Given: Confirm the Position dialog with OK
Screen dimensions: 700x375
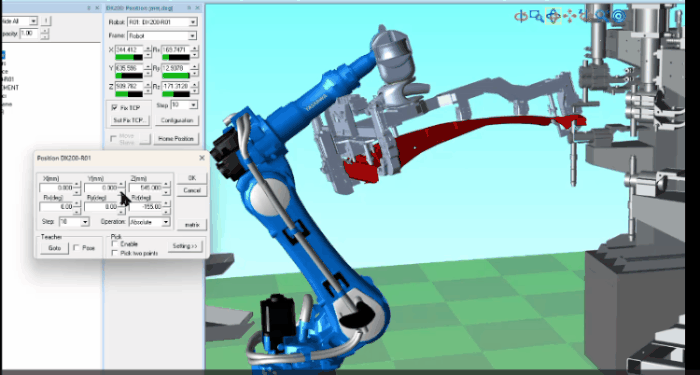Looking at the screenshot, I should 192,178.
